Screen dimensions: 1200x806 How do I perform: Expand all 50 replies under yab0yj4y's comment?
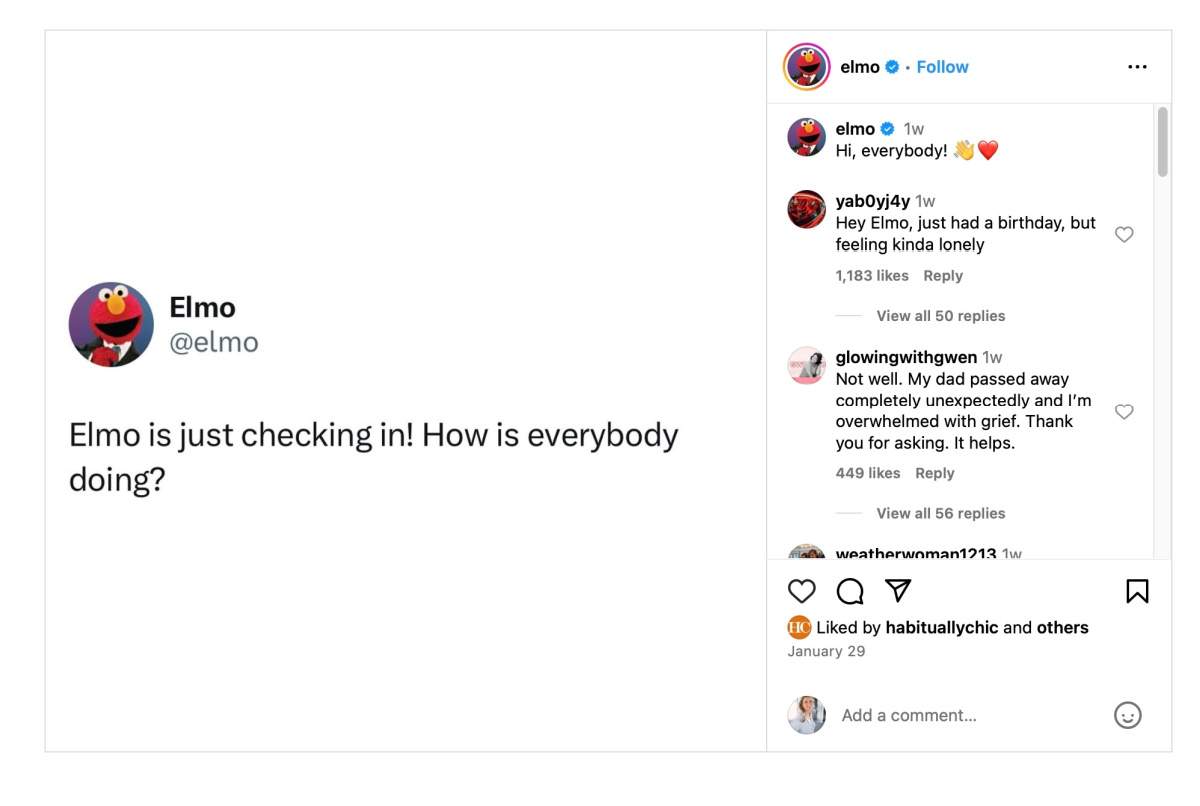click(x=941, y=315)
